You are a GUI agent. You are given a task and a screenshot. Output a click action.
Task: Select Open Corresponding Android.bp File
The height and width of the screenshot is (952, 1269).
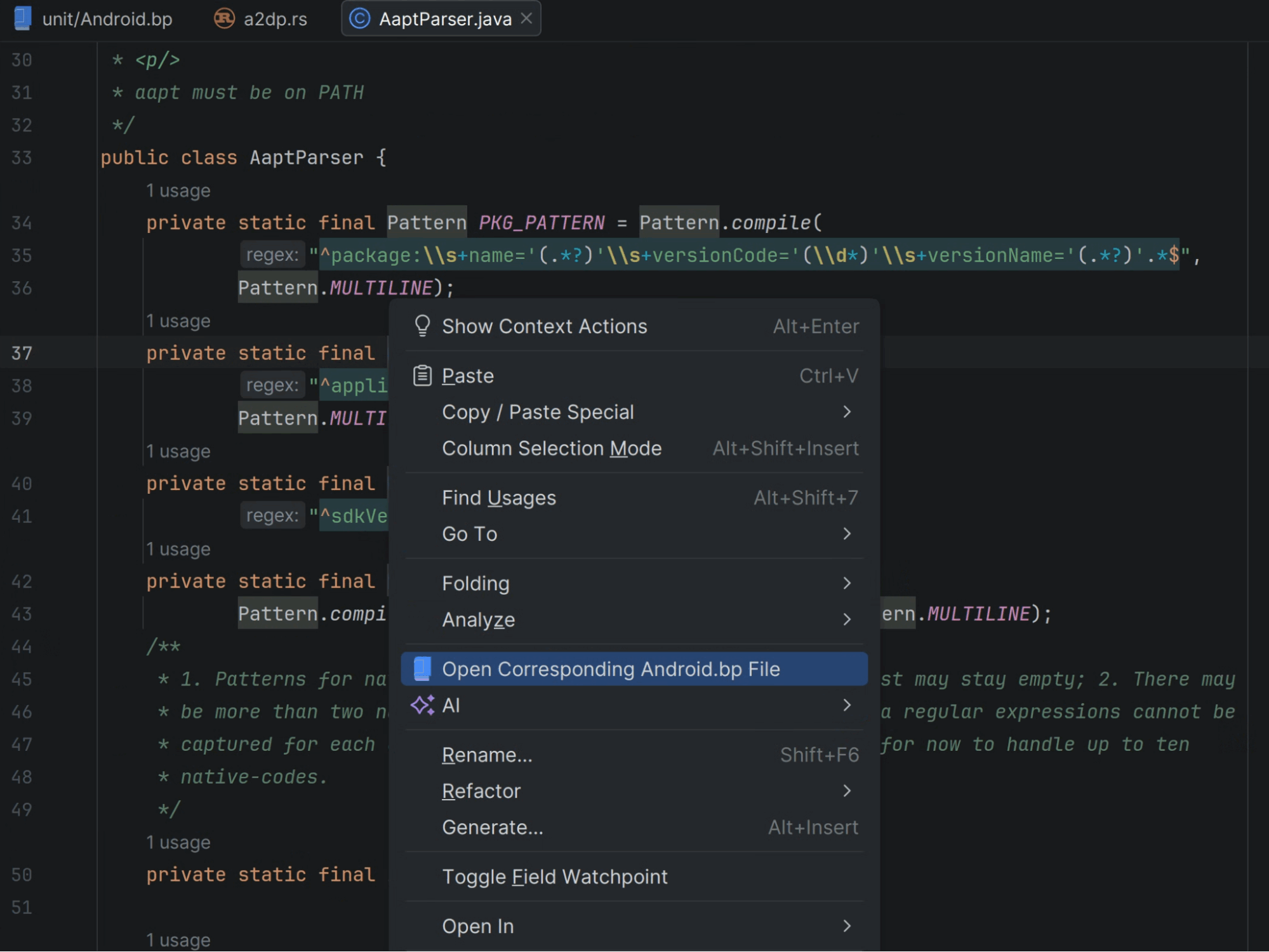(x=634, y=669)
